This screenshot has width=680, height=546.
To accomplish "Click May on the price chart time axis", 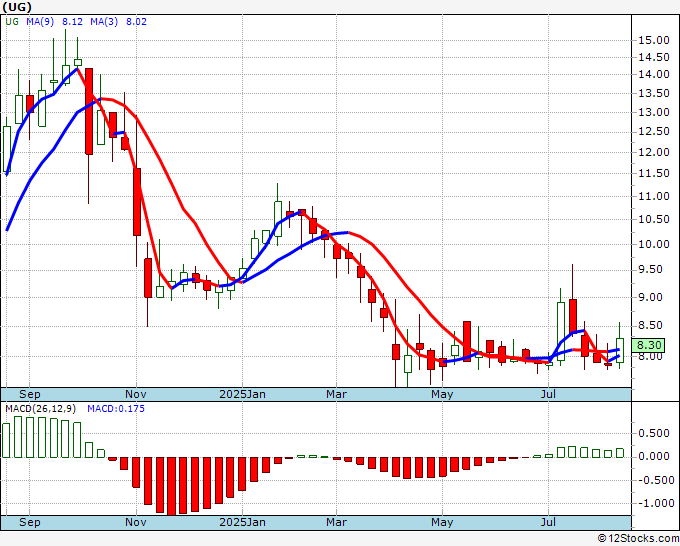I will pos(442,394).
